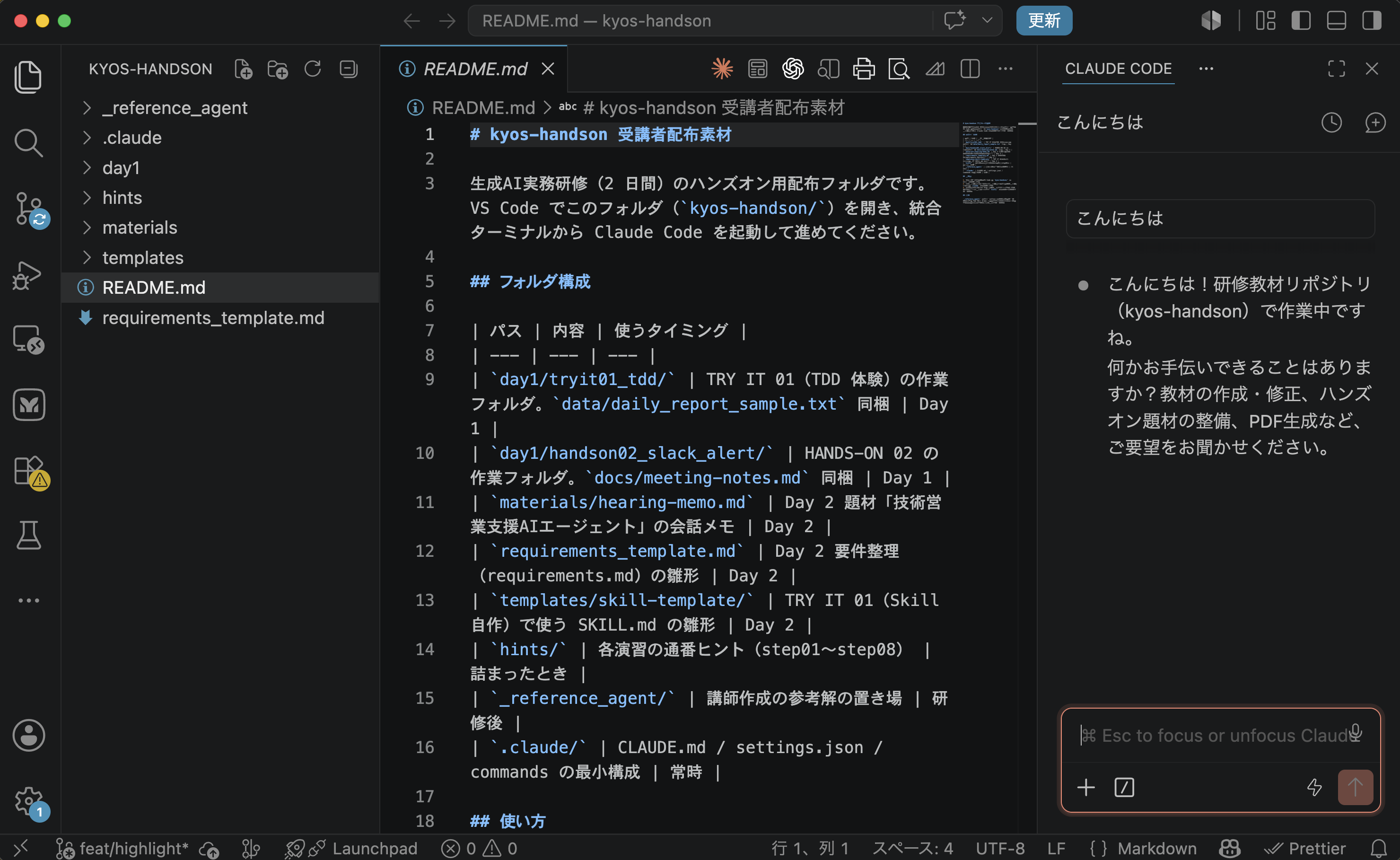
Task: Send message with the arrow button
Action: [x=1355, y=787]
